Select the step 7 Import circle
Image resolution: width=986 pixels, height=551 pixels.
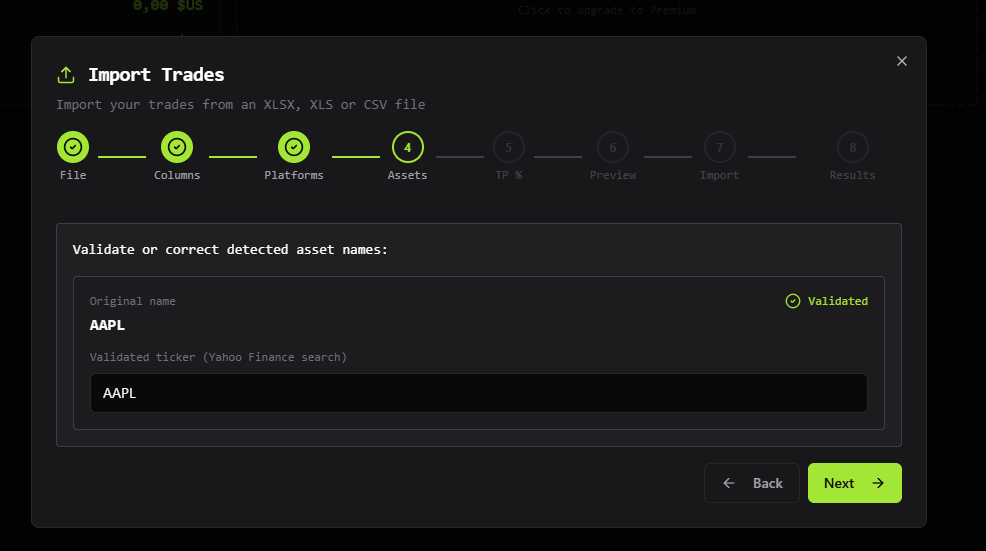click(x=719, y=148)
